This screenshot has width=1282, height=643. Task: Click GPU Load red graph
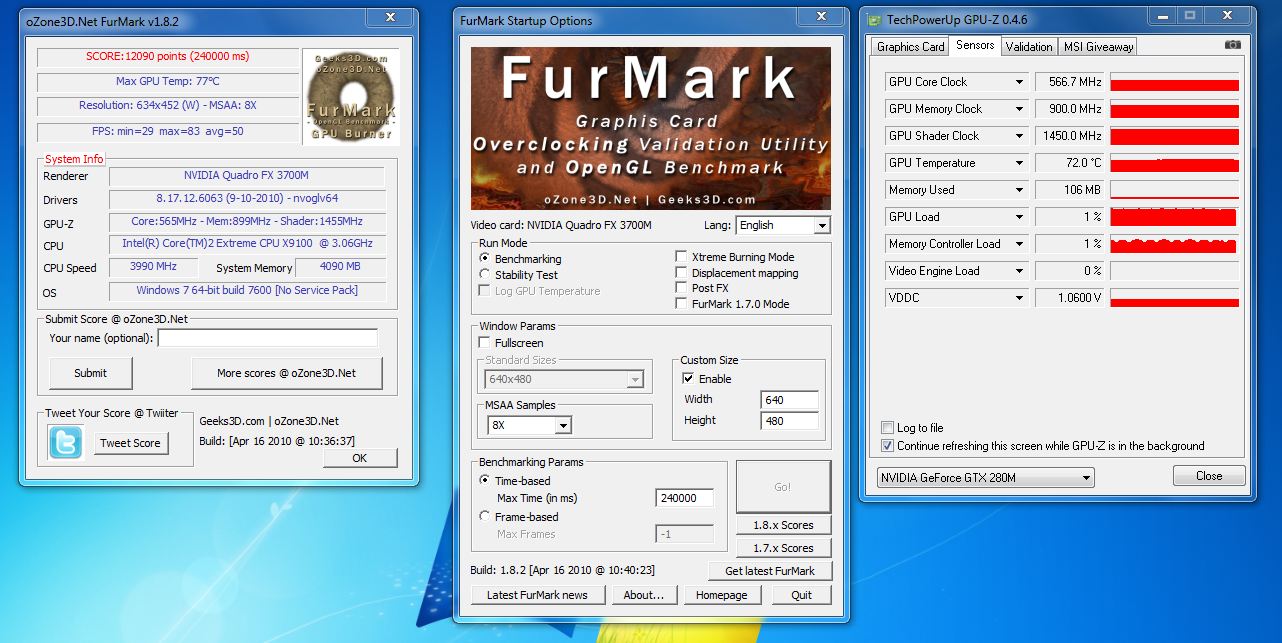pyautogui.click(x=1174, y=217)
